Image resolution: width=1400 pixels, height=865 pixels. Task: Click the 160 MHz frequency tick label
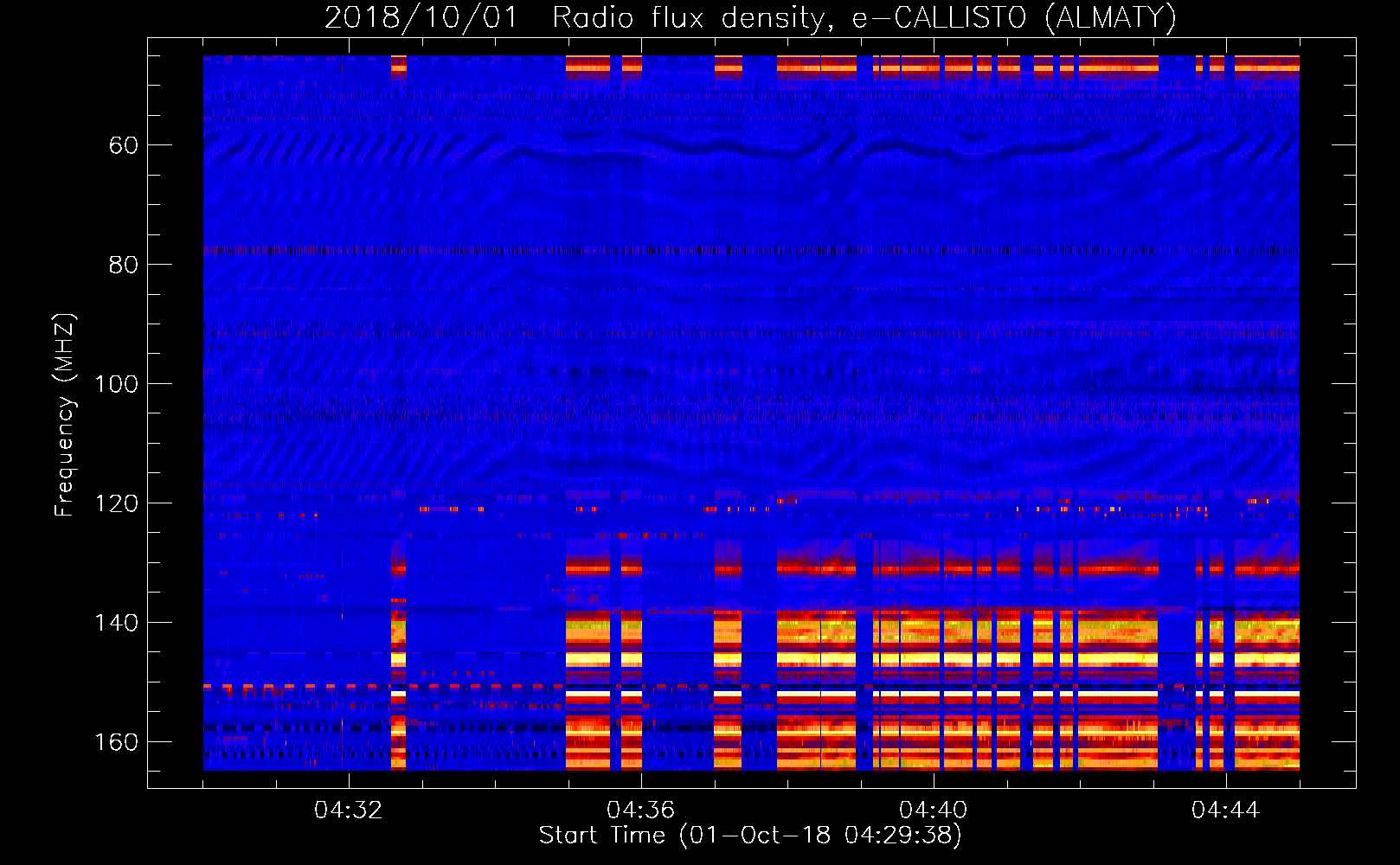pyautogui.click(x=116, y=742)
